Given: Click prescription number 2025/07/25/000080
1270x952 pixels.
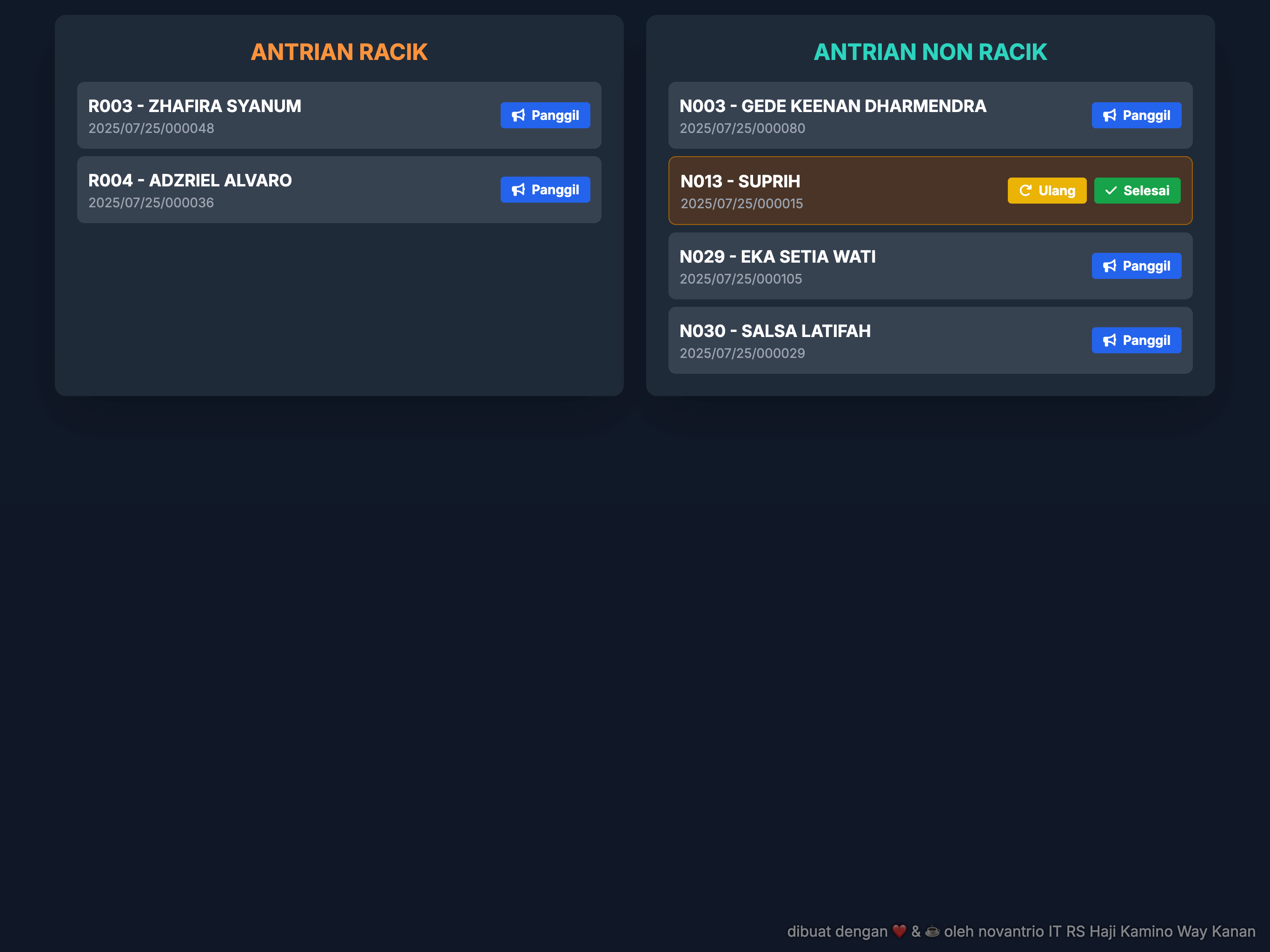Looking at the screenshot, I should (x=742, y=129).
